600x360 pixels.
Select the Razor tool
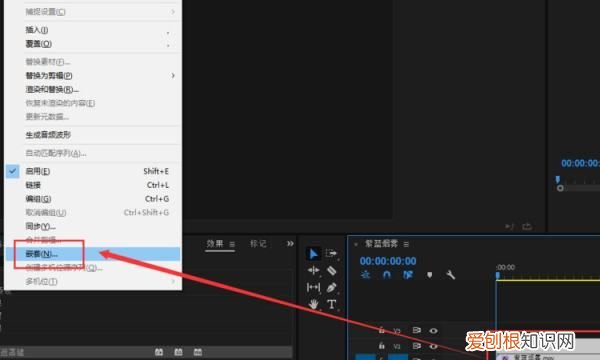331,270
